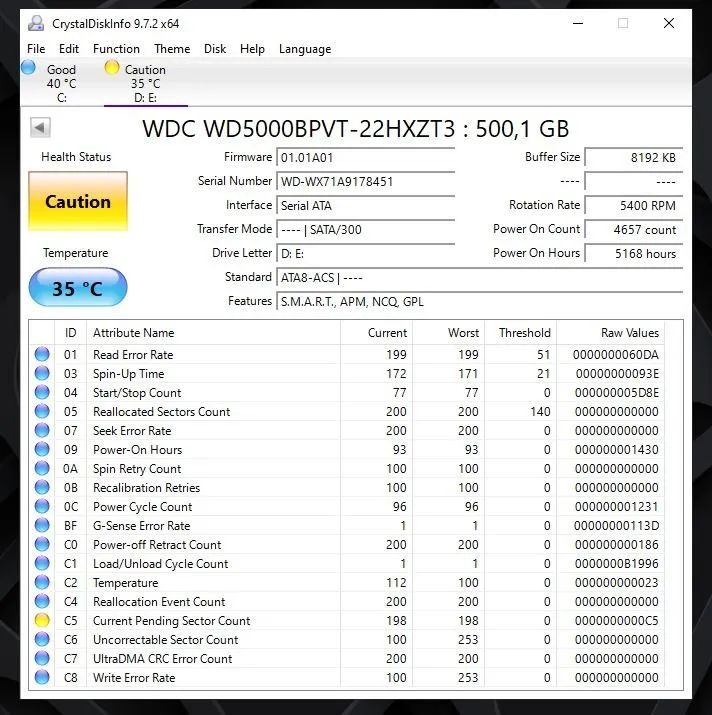Click the Buffer Size field 8192 KB
This screenshot has width=712, height=715.
(x=634, y=158)
